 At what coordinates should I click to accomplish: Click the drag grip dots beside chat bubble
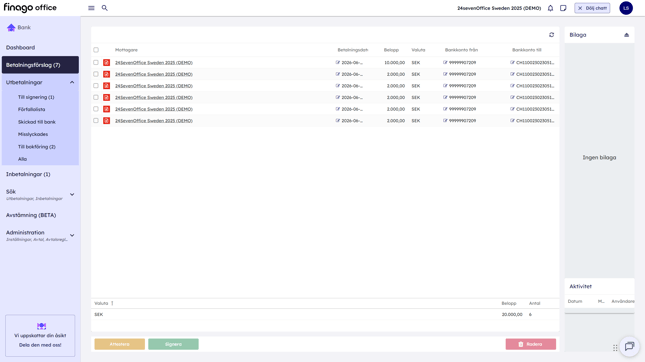[x=615, y=348]
